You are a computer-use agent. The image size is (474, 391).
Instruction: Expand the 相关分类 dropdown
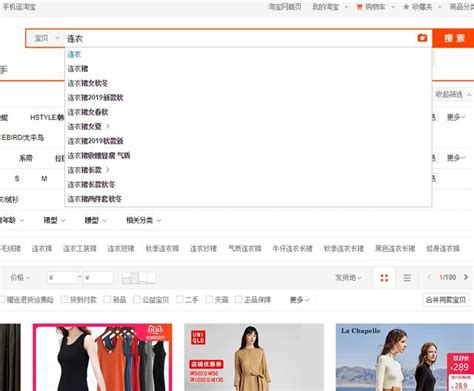click(x=144, y=220)
